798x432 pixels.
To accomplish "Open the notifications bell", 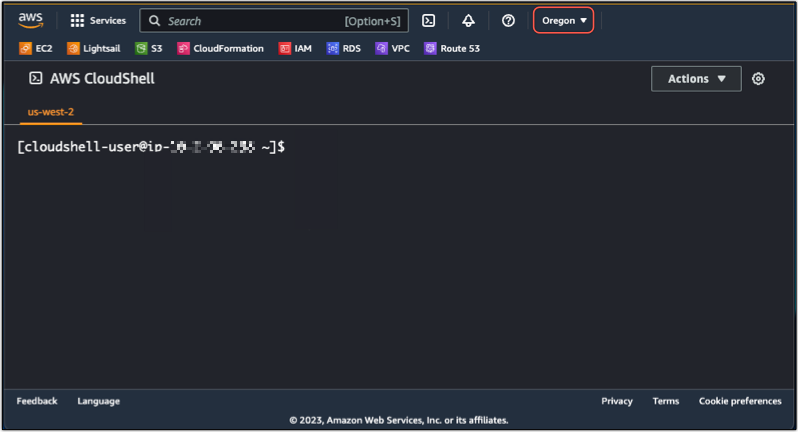I will click(x=468, y=21).
